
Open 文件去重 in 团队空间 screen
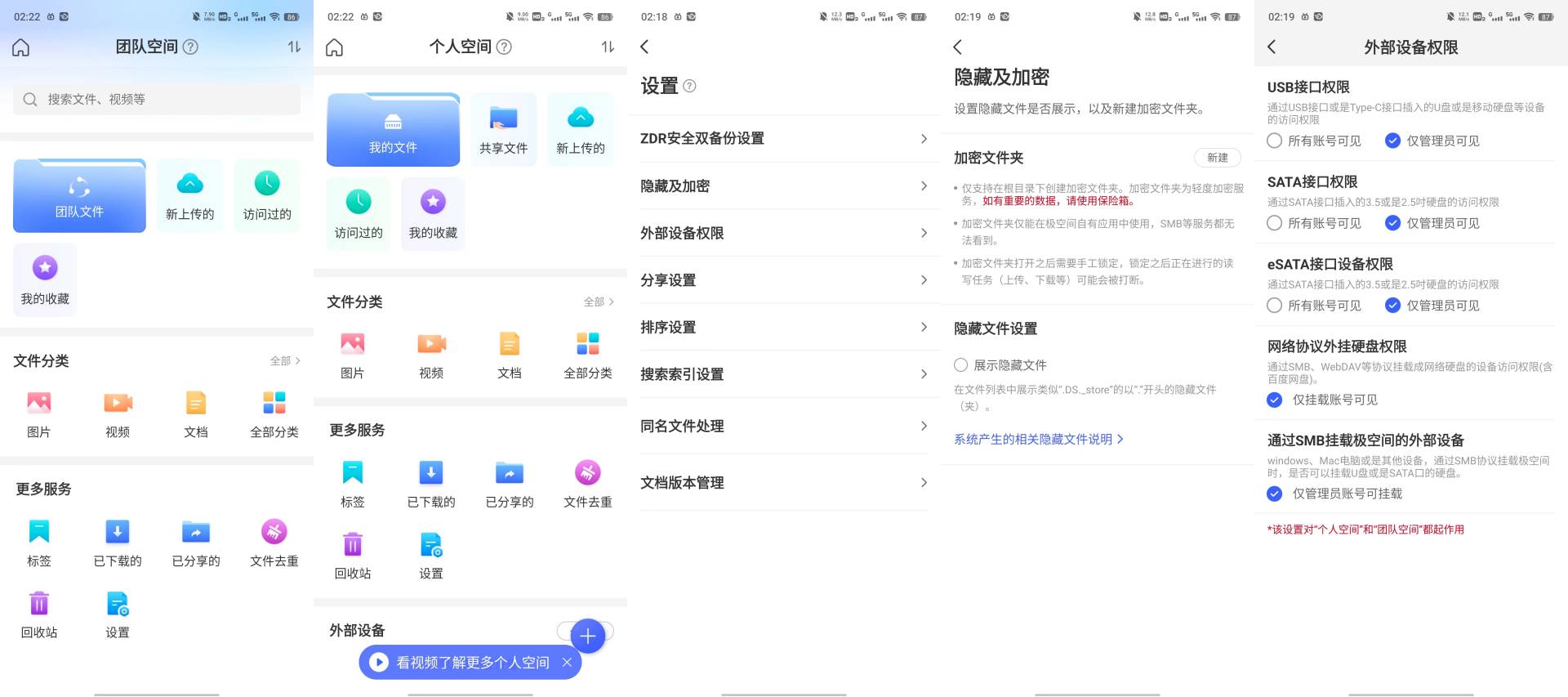[274, 543]
